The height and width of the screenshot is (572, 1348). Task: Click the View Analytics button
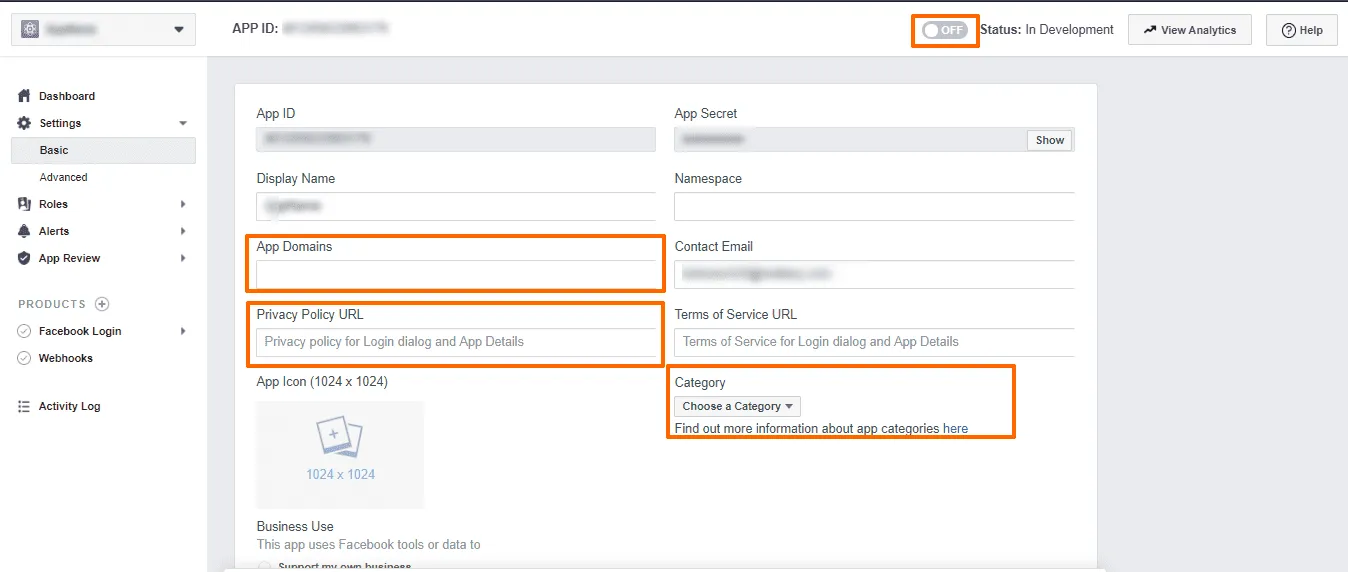(x=1190, y=30)
